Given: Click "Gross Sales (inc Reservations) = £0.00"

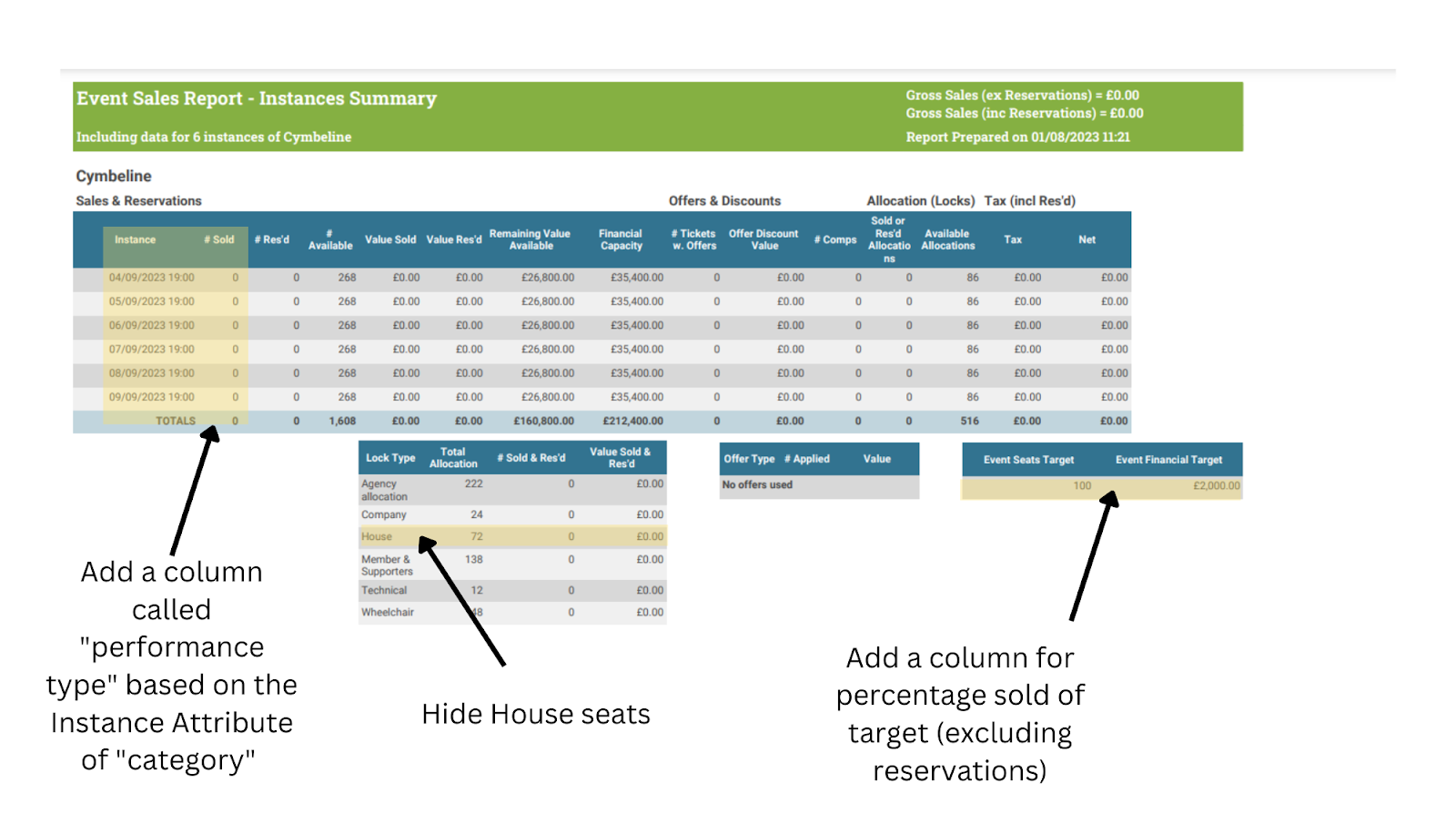Looking at the screenshot, I should tap(1025, 113).
